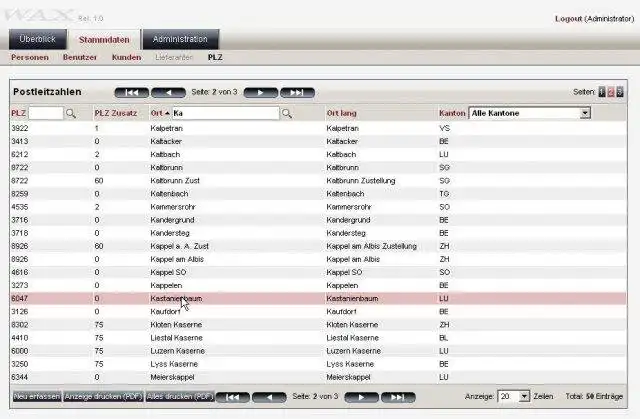Sort by Ort lang column header

341,113
